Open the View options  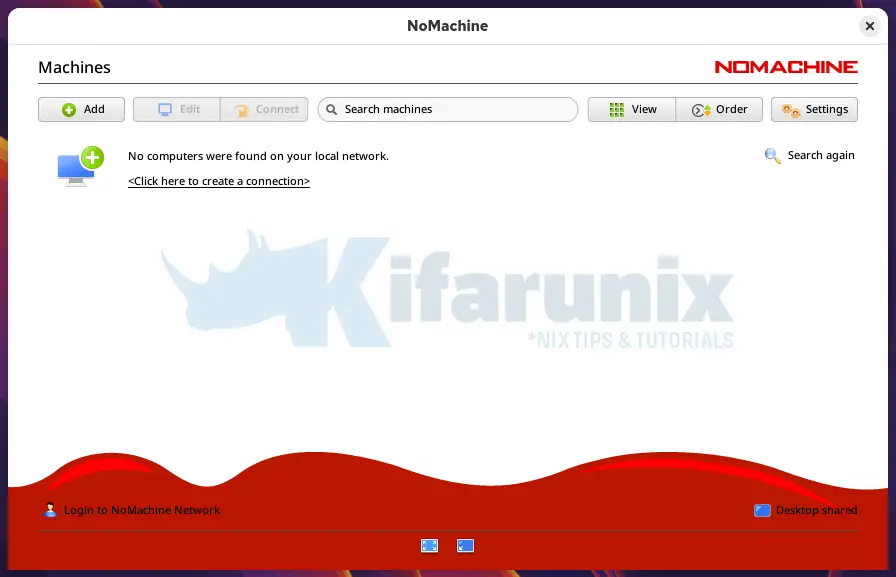tap(632, 110)
